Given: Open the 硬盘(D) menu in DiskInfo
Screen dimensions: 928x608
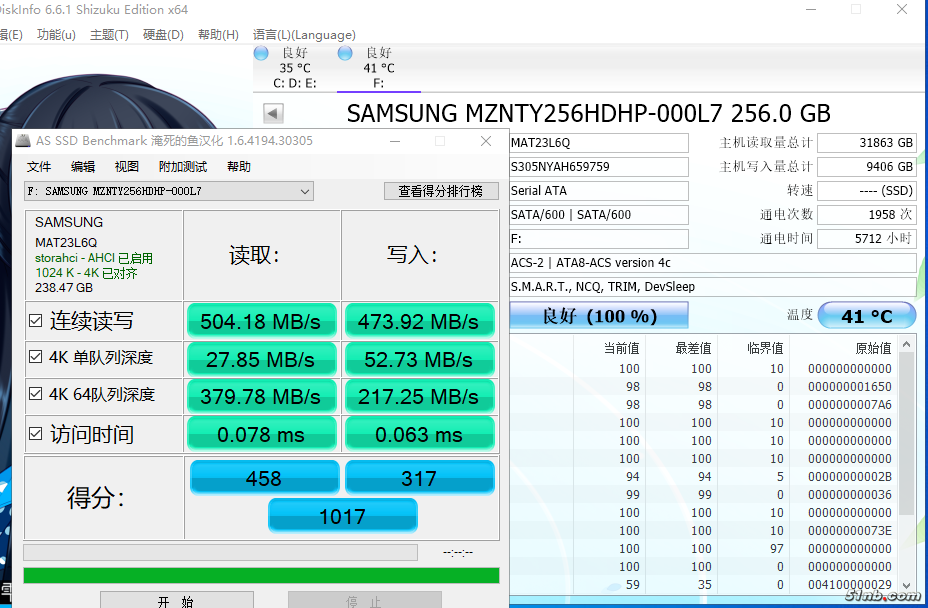Looking at the screenshot, I should 163,35.
